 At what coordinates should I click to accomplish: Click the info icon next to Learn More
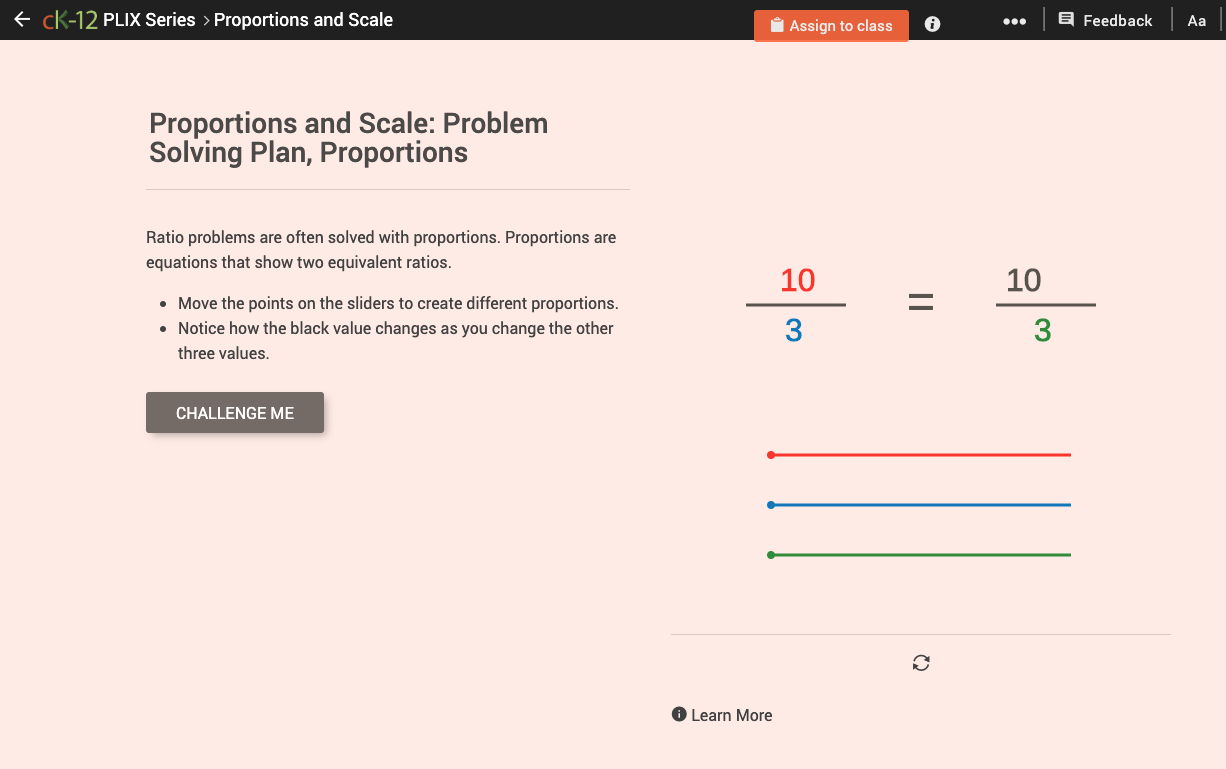pyautogui.click(x=679, y=714)
